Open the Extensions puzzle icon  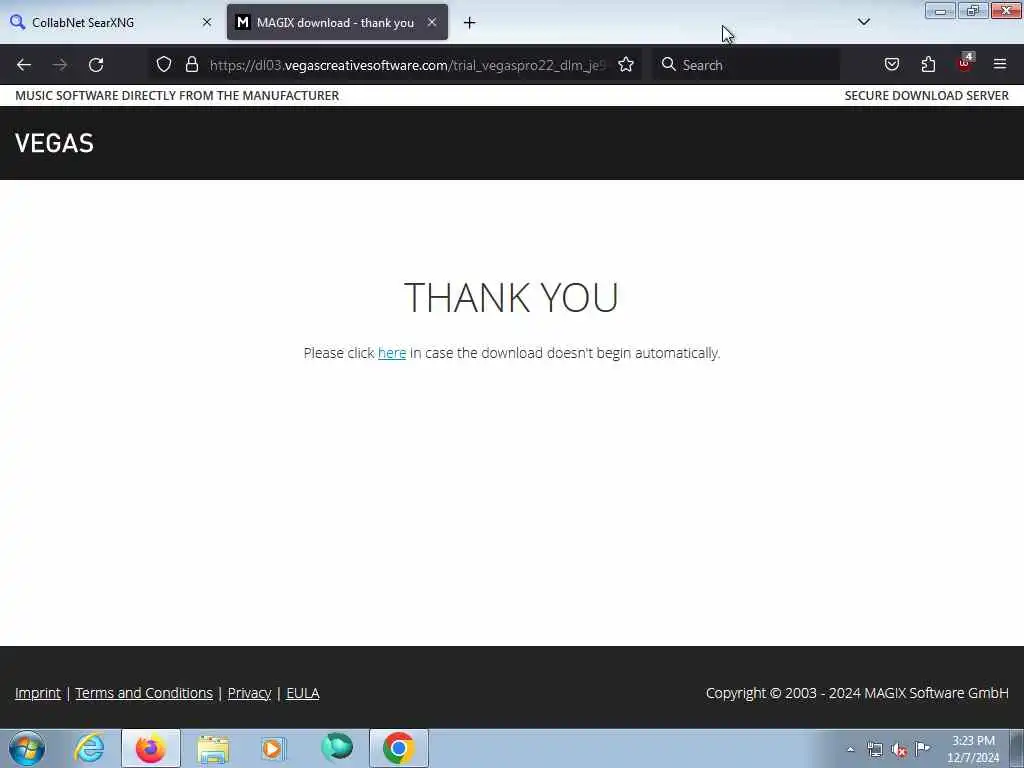point(928,64)
